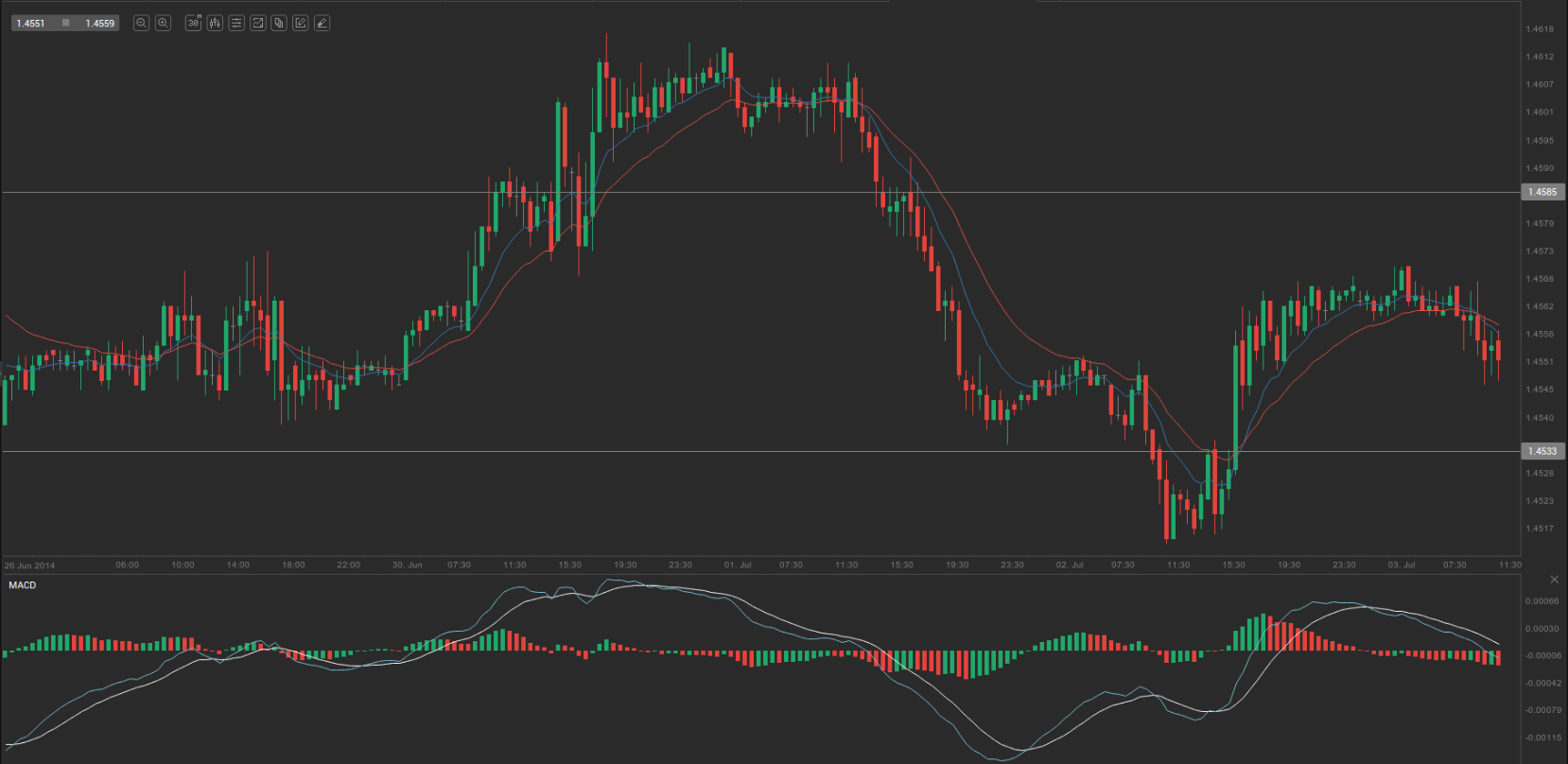The image size is (1568, 764).
Task: Open the drawing edit tool
Action: click(x=300, y=23)
